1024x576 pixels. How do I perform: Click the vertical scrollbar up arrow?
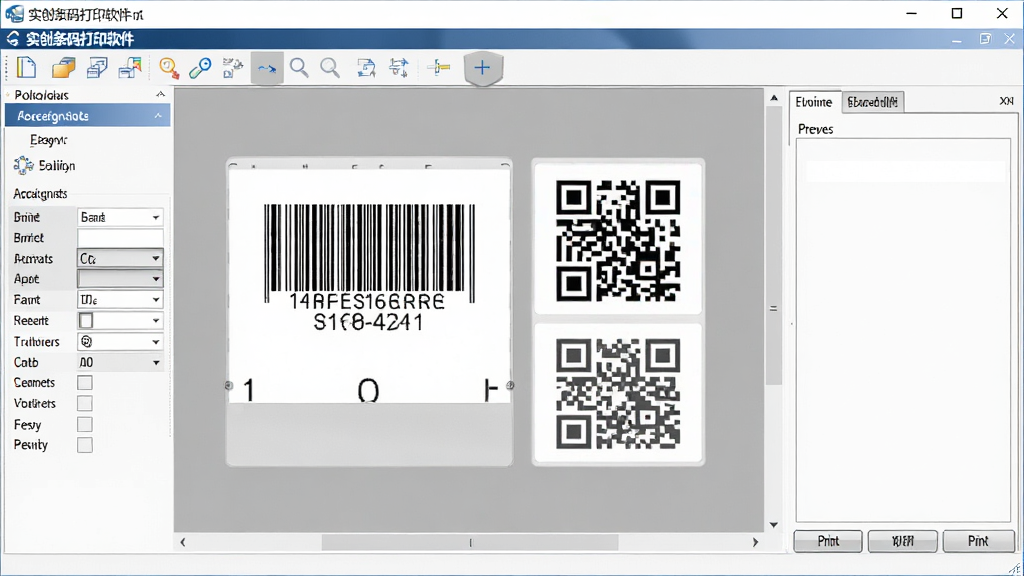tap(774, 98)
